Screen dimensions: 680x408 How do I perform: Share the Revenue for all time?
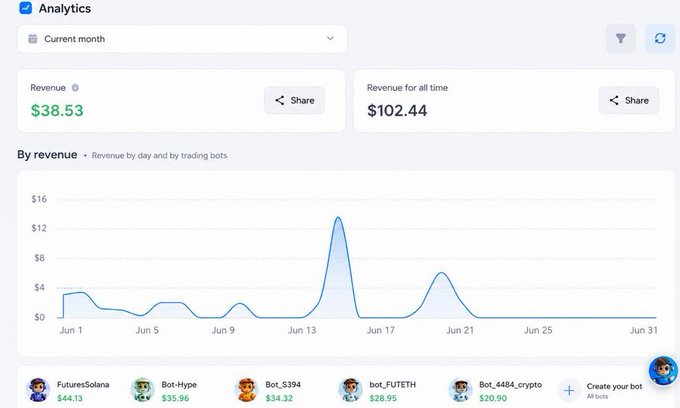(x=629, y=100)
